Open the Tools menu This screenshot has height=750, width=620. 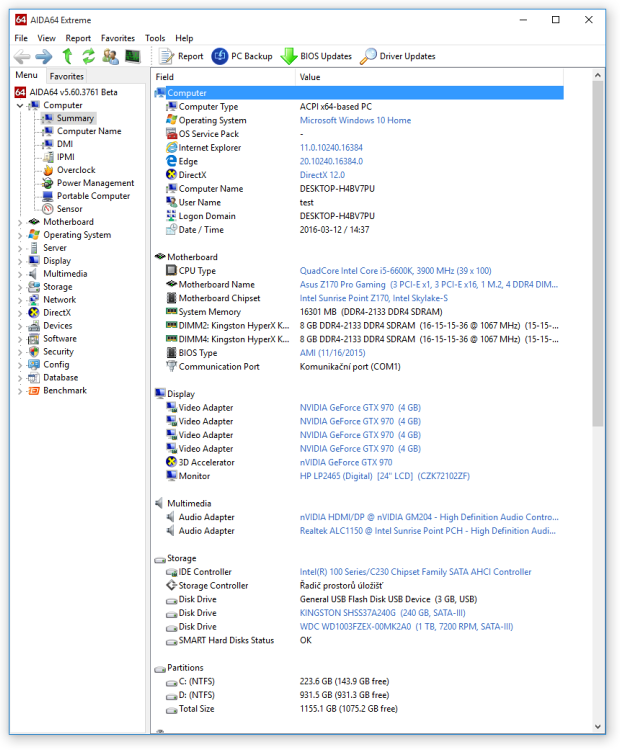click(154, 38)
